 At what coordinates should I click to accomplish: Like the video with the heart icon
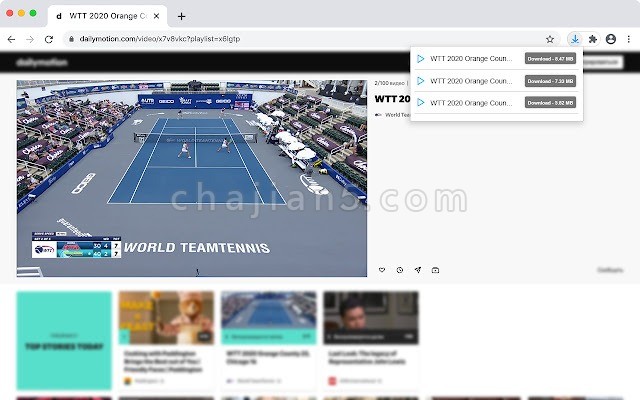point(382,270)
